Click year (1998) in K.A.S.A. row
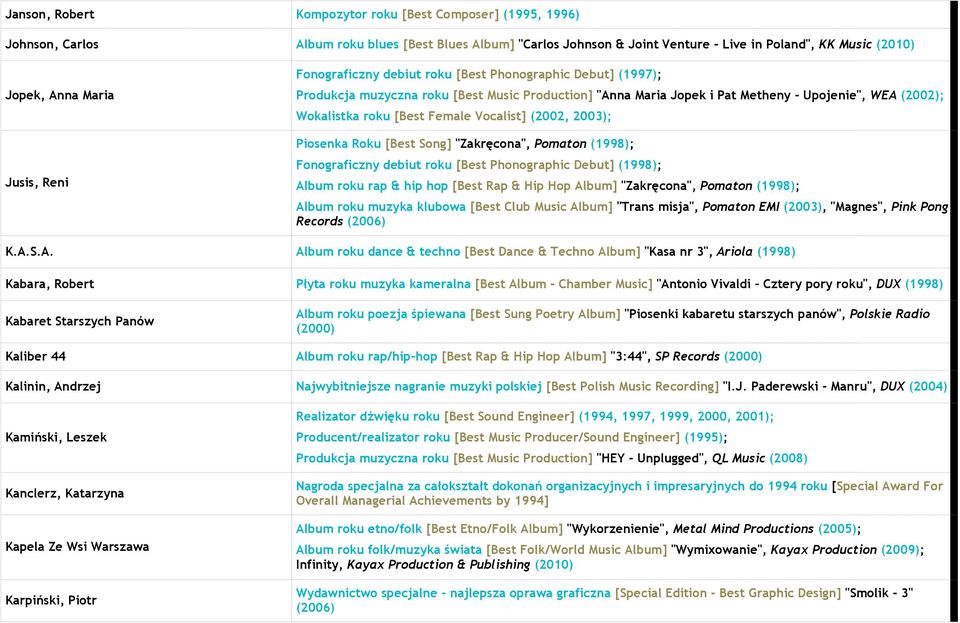 pos(776,251)
